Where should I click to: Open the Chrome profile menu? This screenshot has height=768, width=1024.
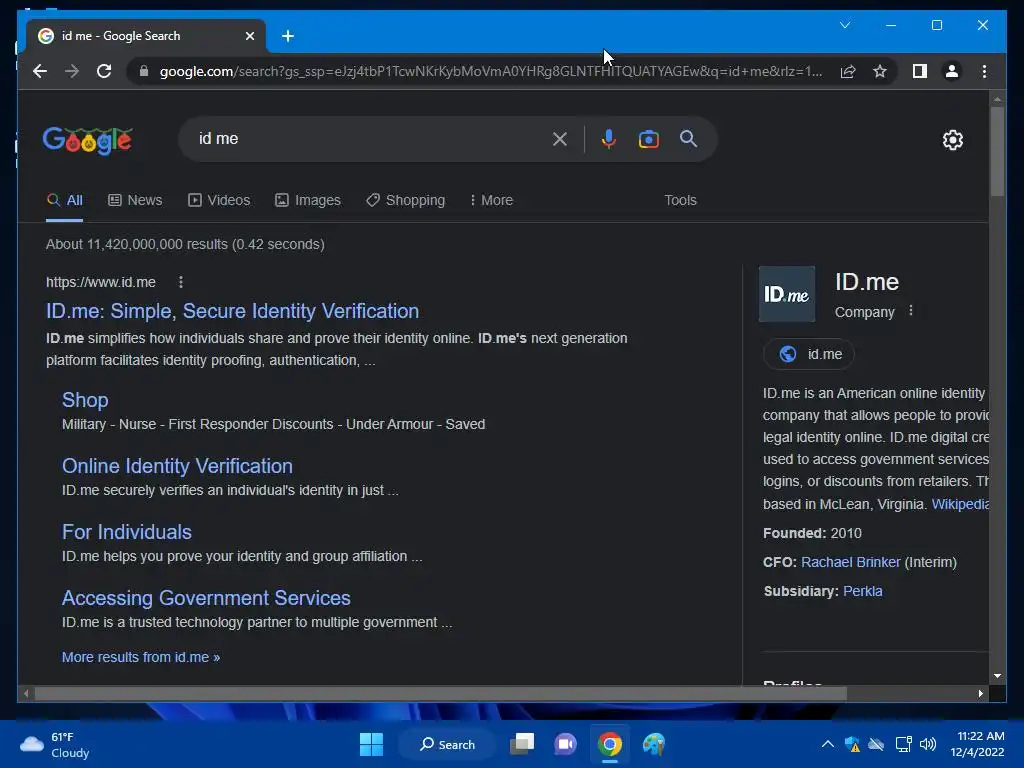[952, 71]
